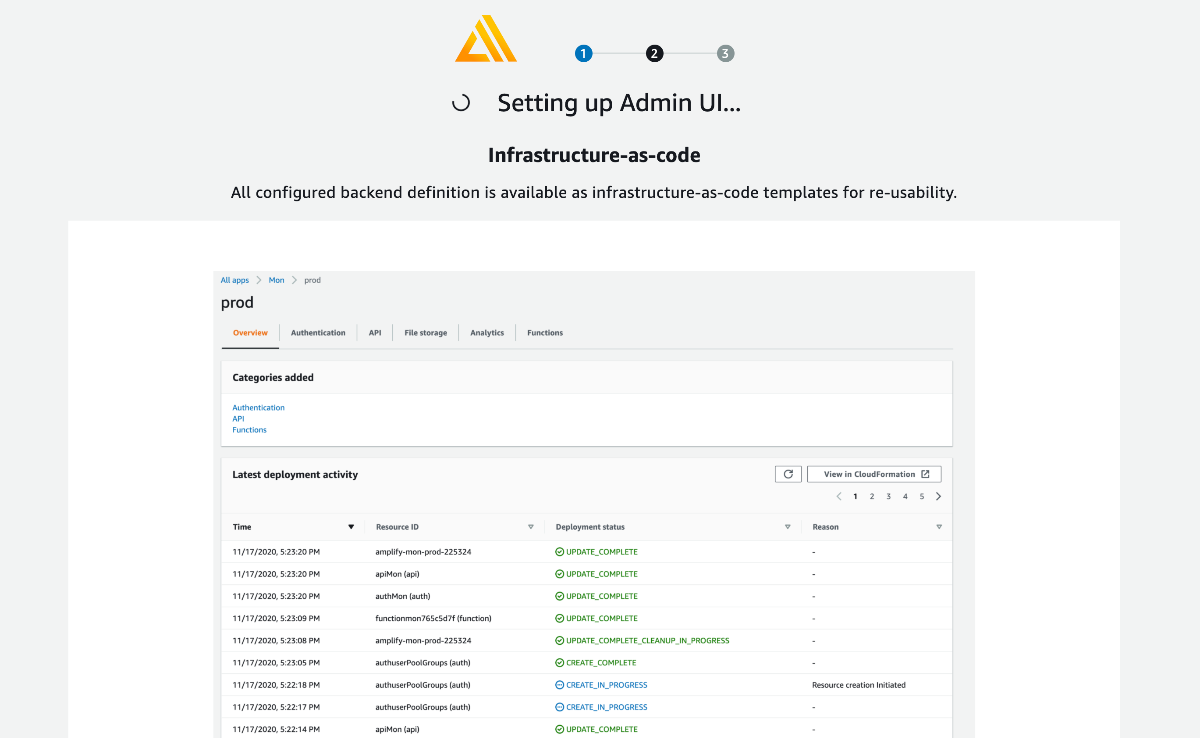Click the Reason column header
Viewport: 1200px width, 738px height.
(x=826, y=527)
